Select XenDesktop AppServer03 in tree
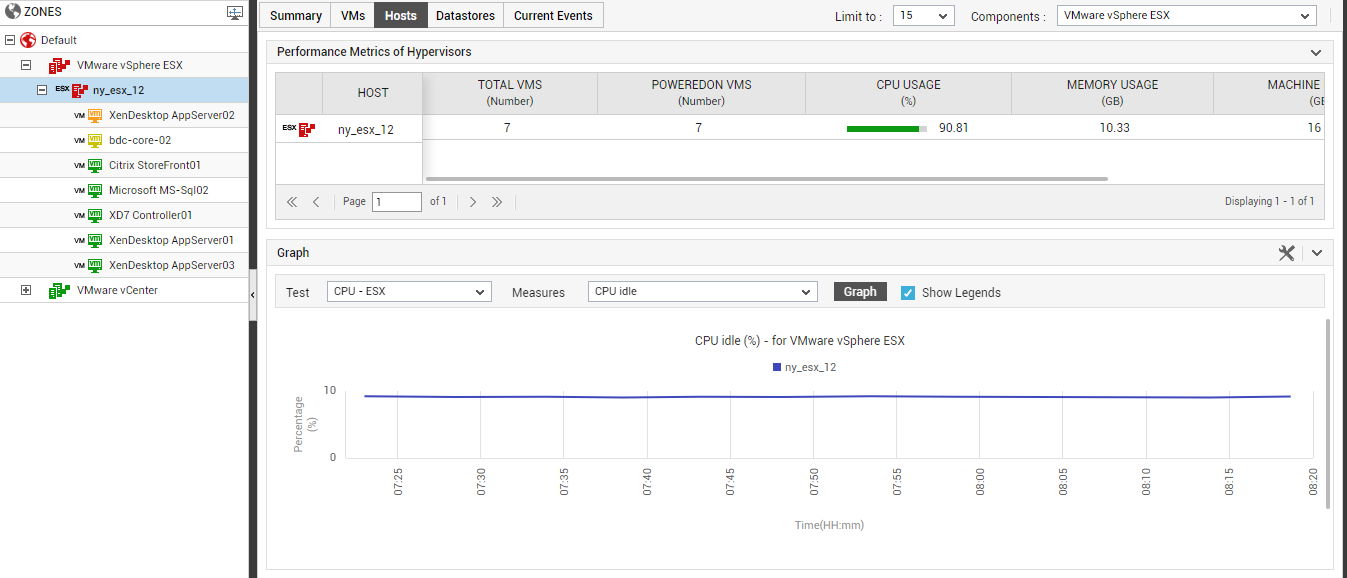 point(172,265)
